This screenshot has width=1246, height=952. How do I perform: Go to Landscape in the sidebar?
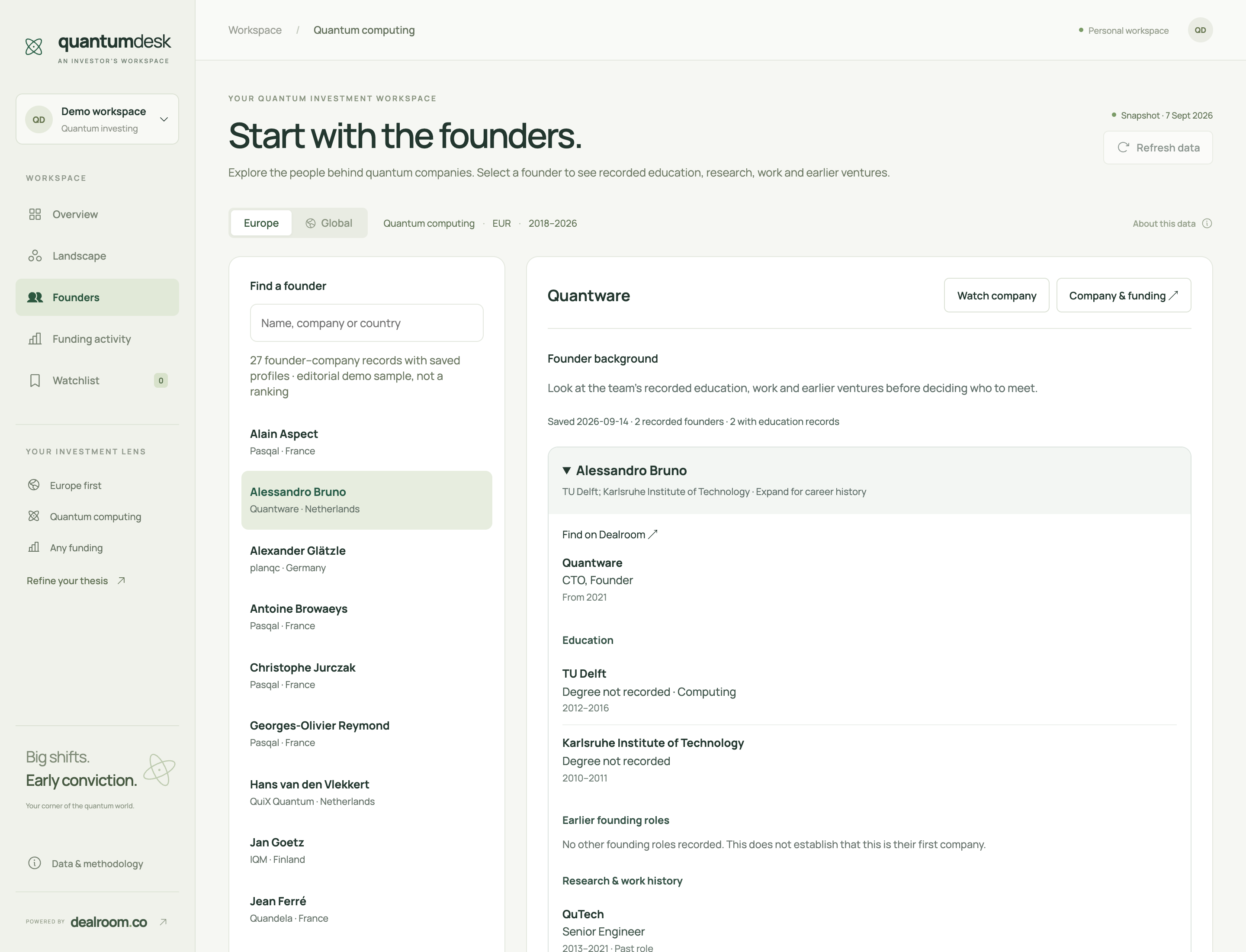(97, 256)
